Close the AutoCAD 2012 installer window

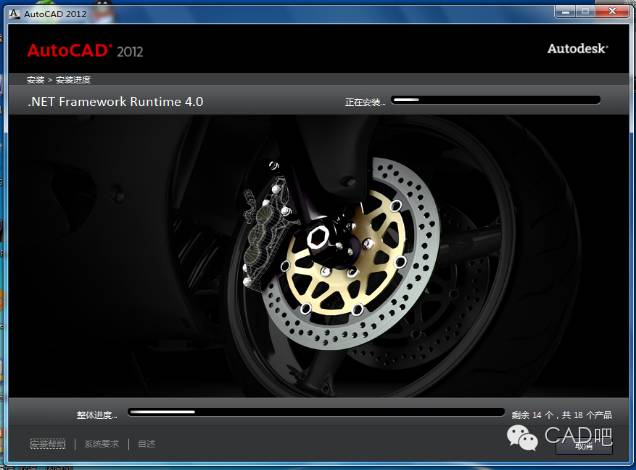coord(612,12)
